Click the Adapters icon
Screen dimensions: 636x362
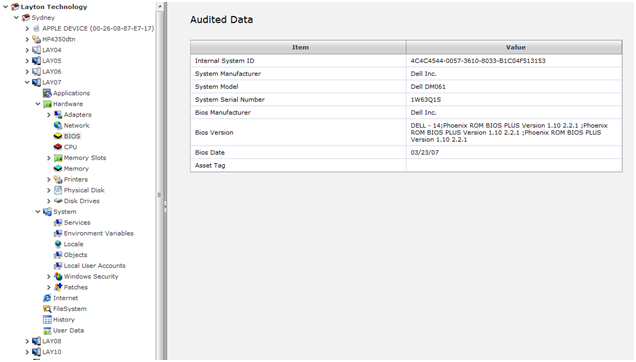point(58,114)
